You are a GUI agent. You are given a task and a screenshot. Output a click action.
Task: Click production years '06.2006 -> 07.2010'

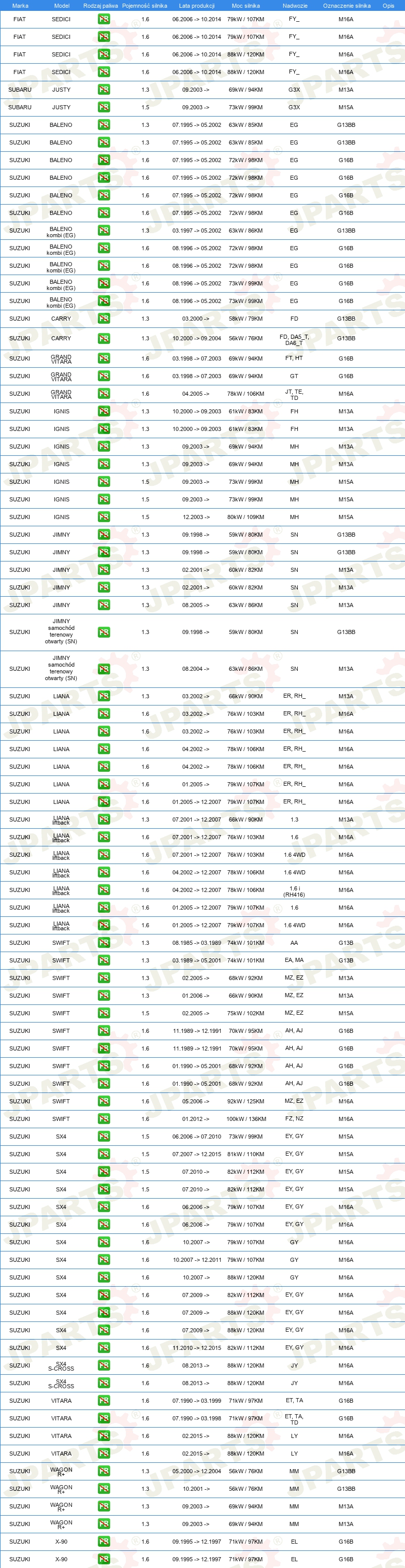(x=197, y=1137)
